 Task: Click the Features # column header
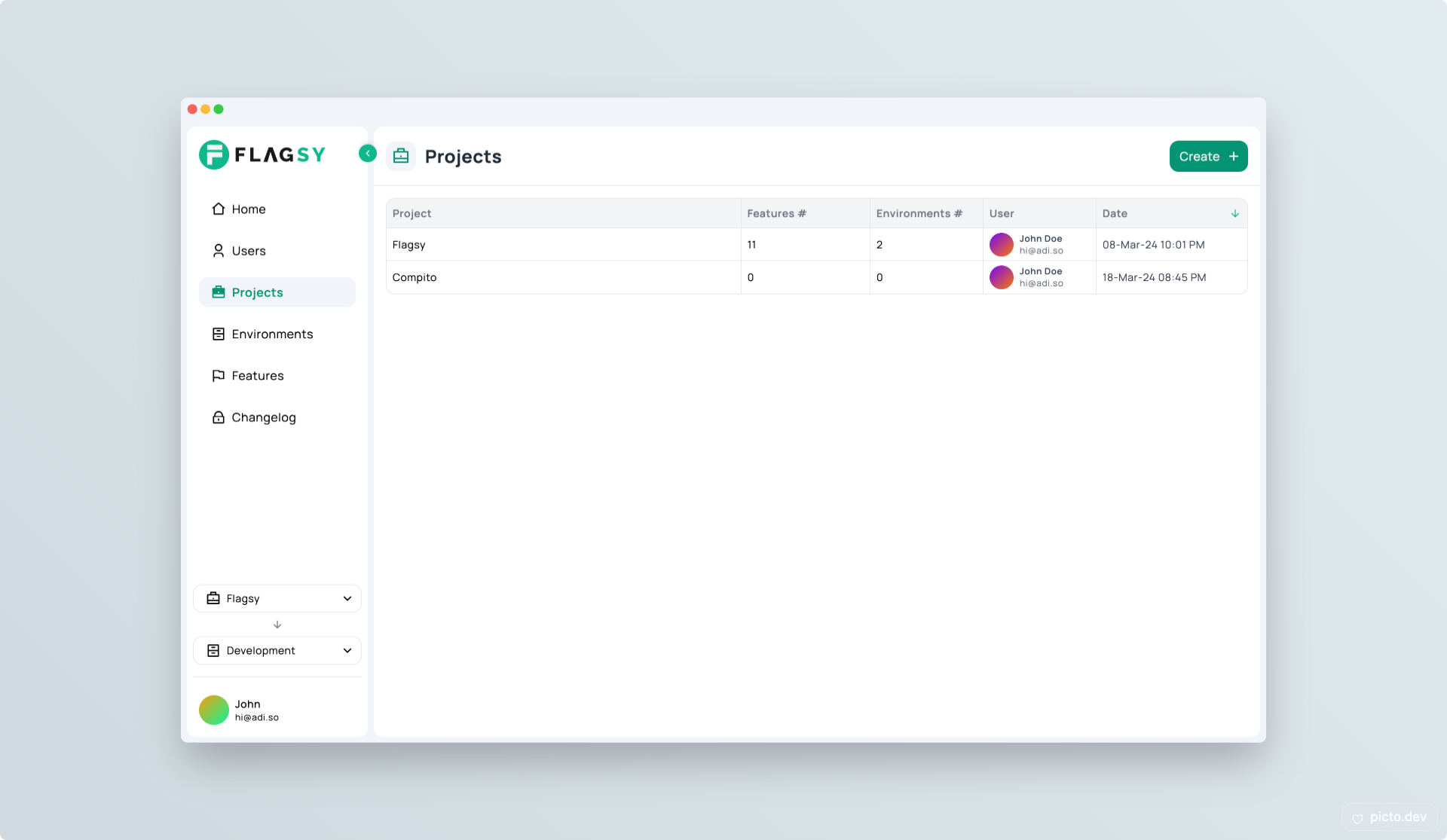[776, 214]
